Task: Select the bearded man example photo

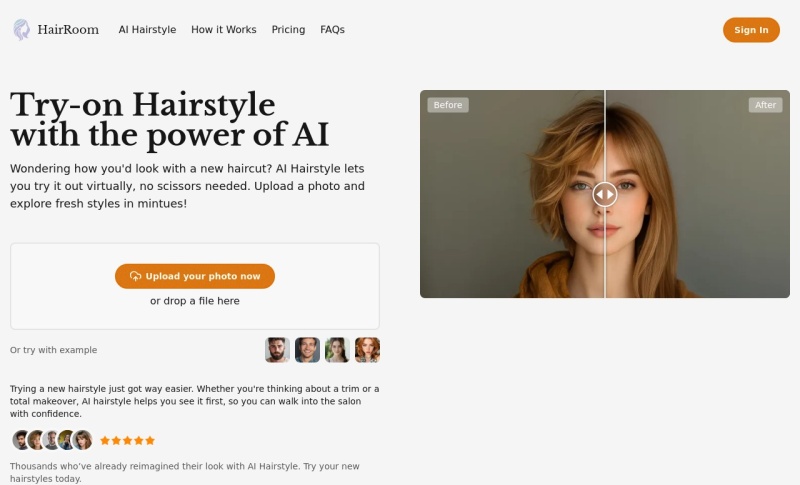Action: pos(278,350)
